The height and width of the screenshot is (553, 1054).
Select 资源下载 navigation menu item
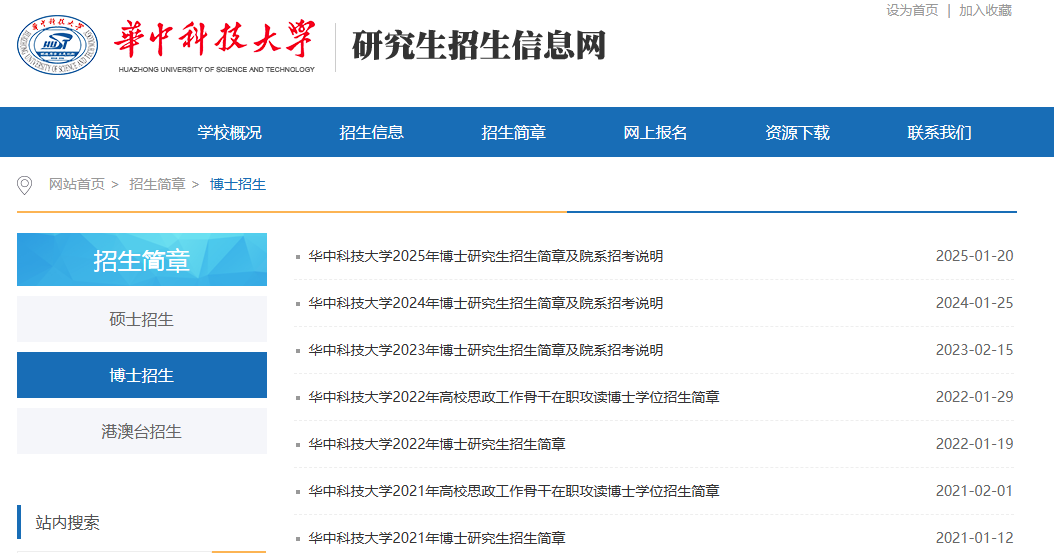pyautogui.click(x=798, y=132)
